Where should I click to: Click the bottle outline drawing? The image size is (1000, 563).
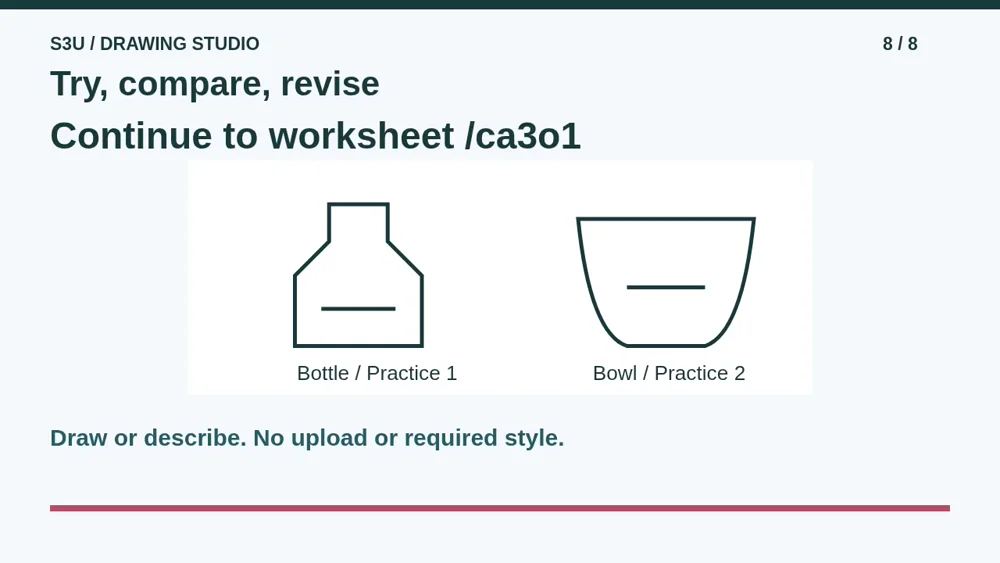point(358,275)
